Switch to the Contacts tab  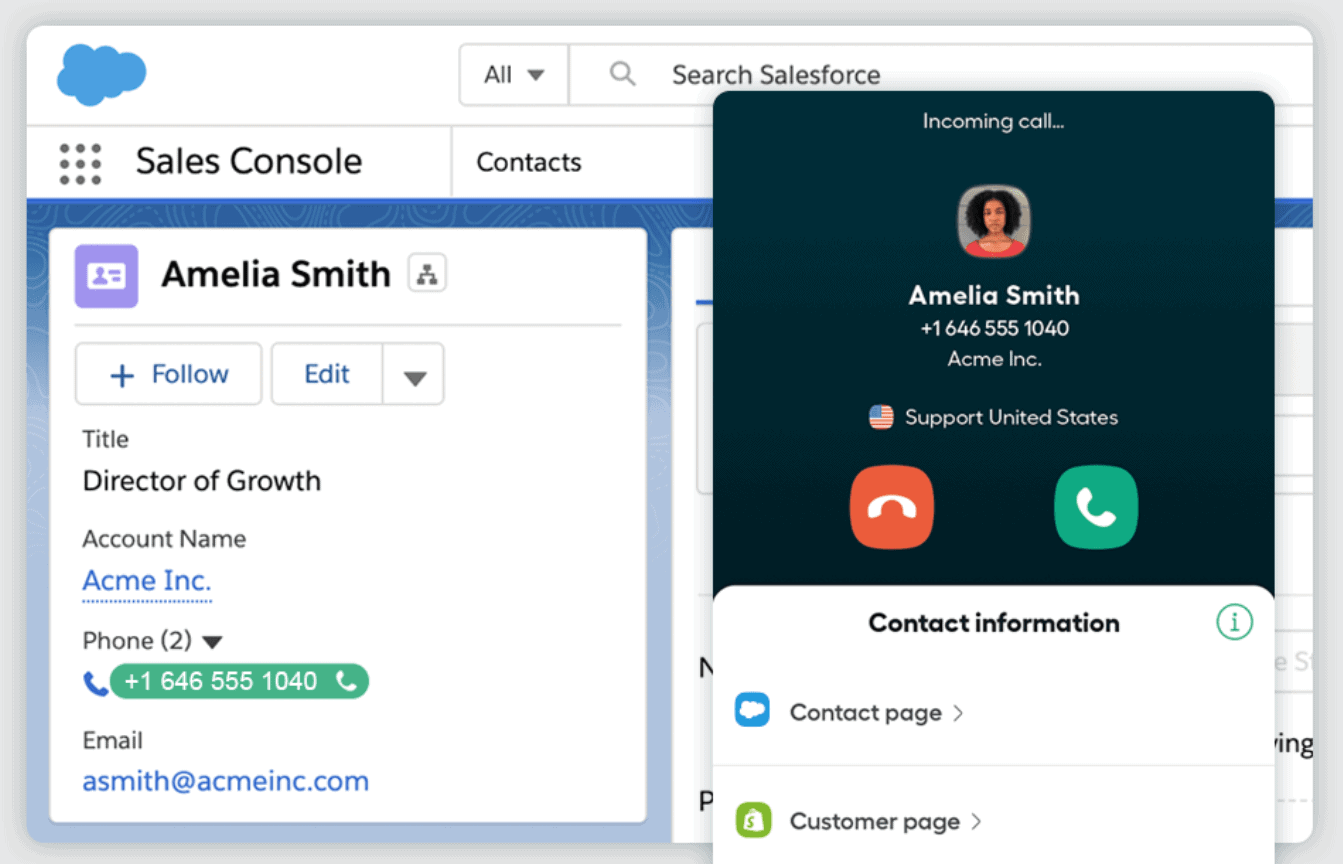coord(528,162)
